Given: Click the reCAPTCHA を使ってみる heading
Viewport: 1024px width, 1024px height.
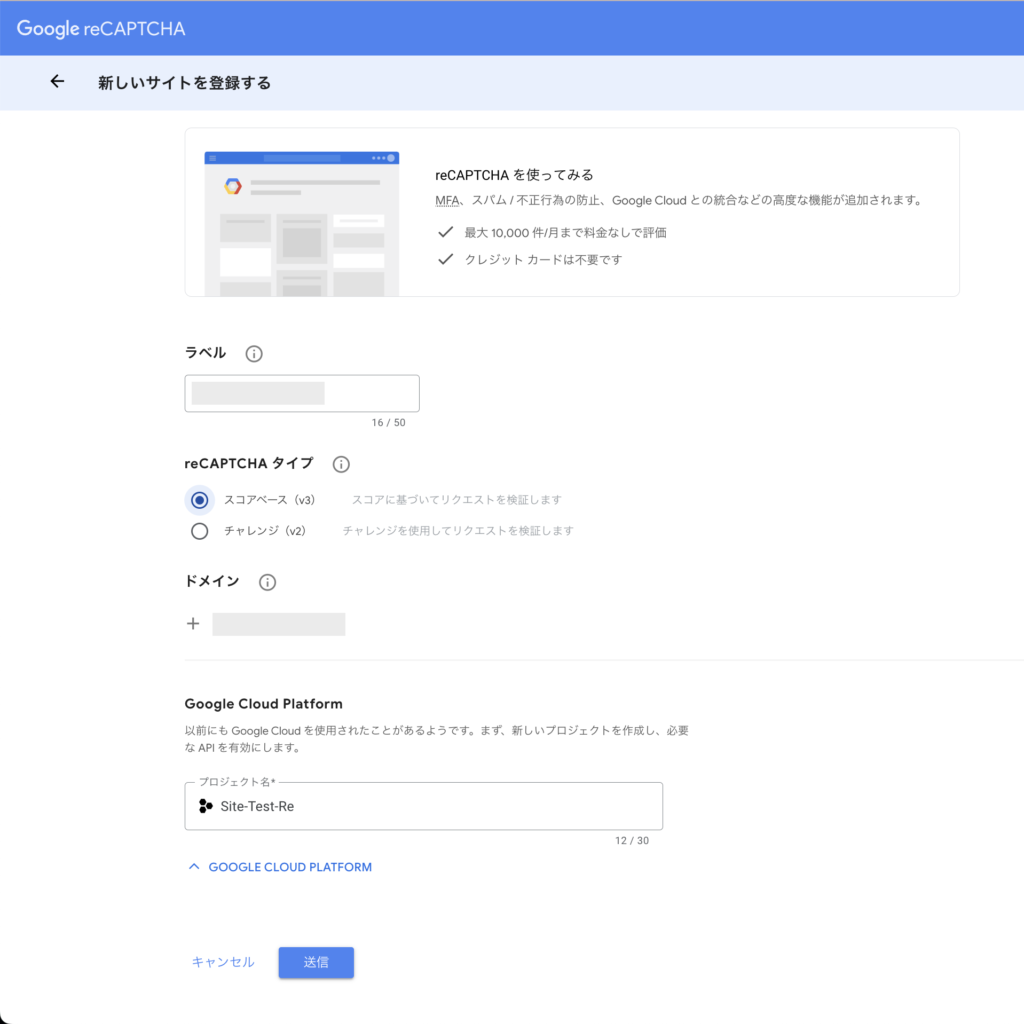Looking at the screenshot, I should (x=515, y=175).
